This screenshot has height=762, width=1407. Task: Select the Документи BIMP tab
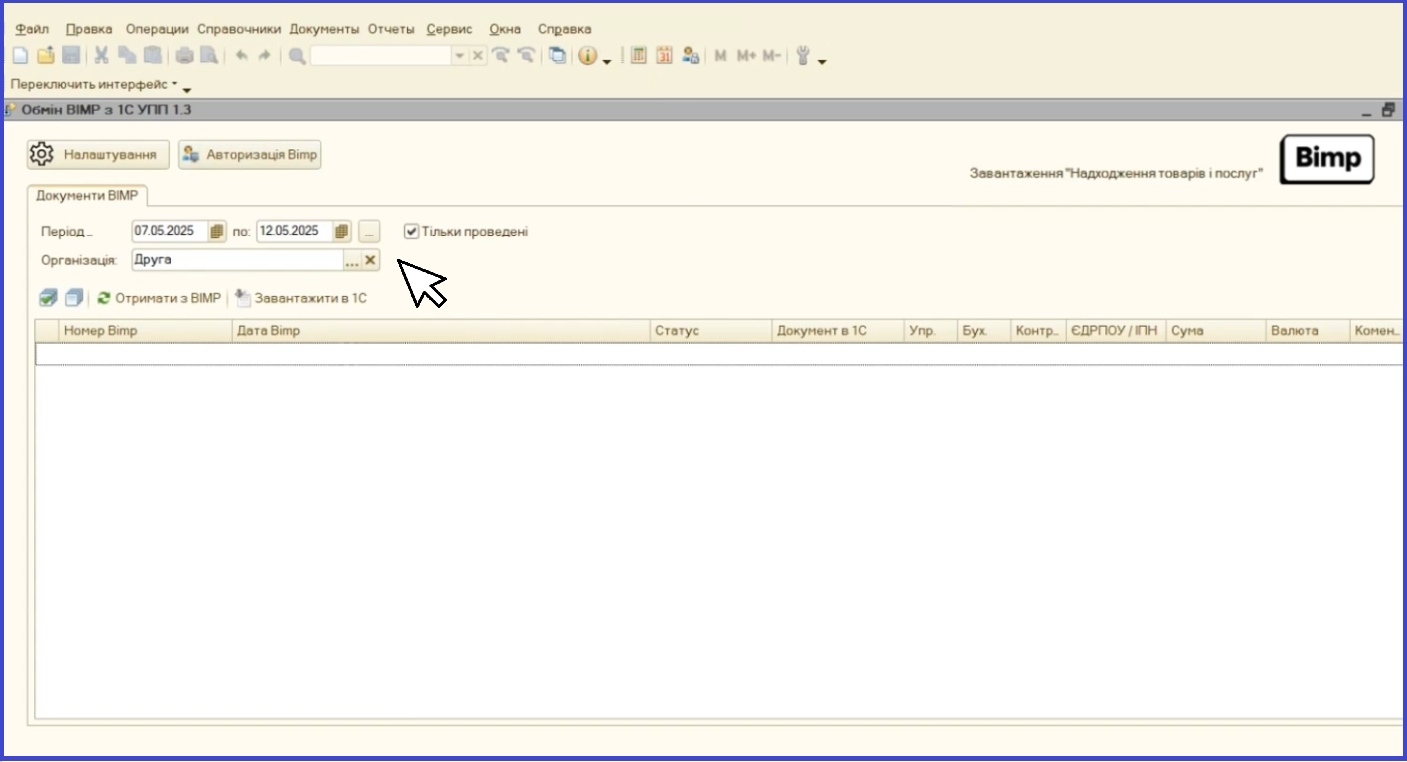(x=87, y=195)
